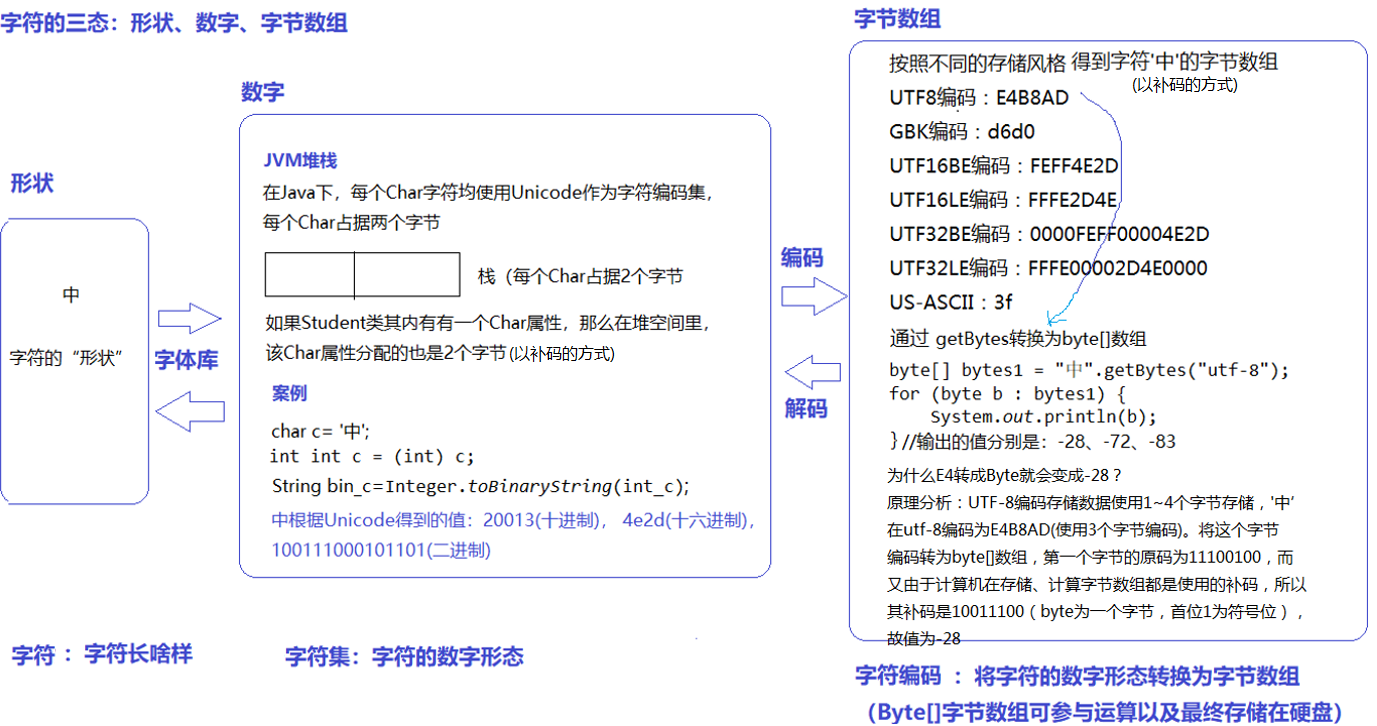The width and height of the screenshot is (1377, 726).
Task: Click the left cell of the stack box
Action: tap(309, 275)
